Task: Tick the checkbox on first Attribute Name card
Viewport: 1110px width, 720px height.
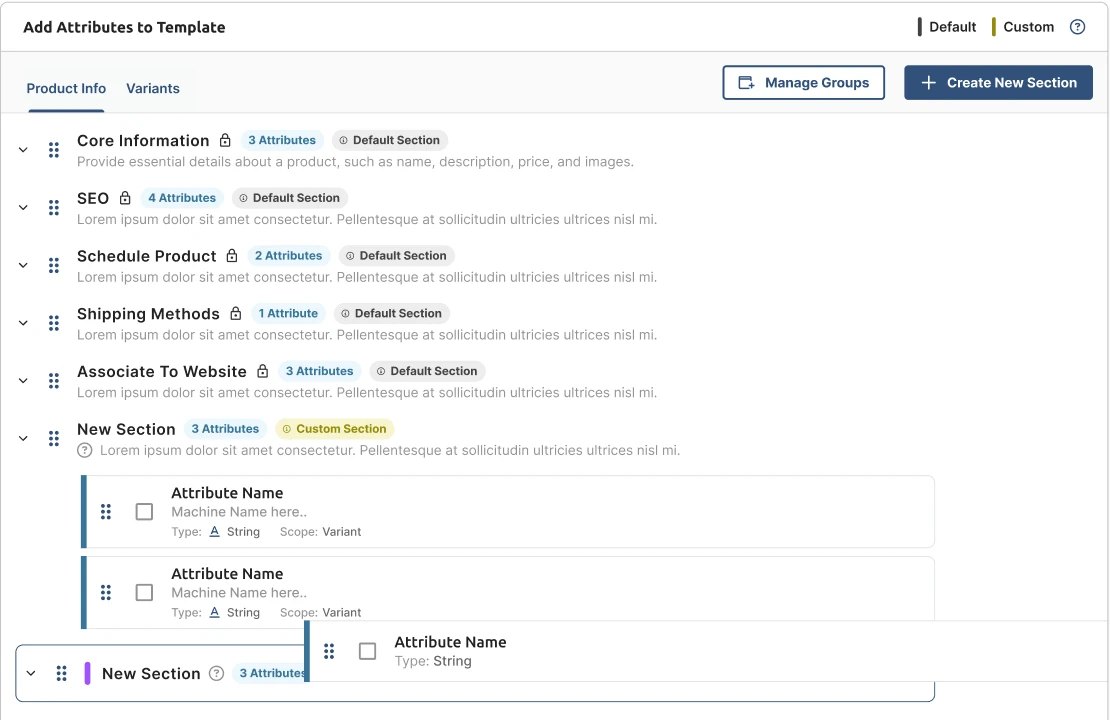Action: coord(144,512)
